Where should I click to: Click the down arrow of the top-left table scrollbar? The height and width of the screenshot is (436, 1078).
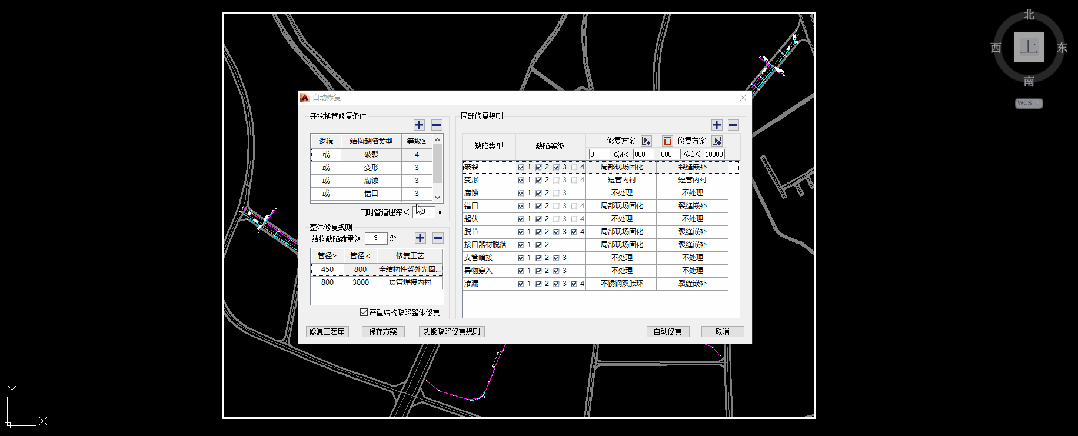pyautogui.click(x=438, y=195)
